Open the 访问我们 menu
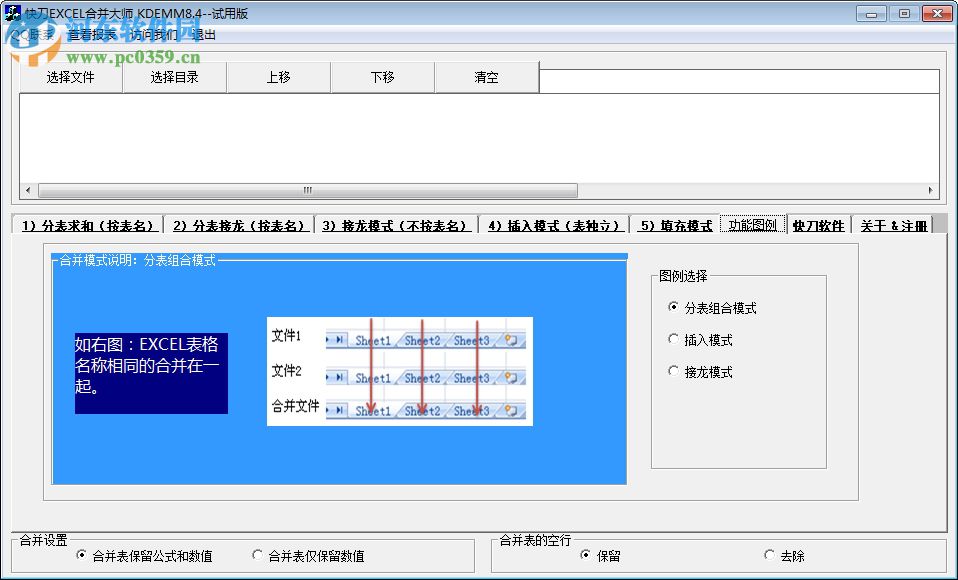This screenshot has width=958, height=580. click(x=152, y=33)
